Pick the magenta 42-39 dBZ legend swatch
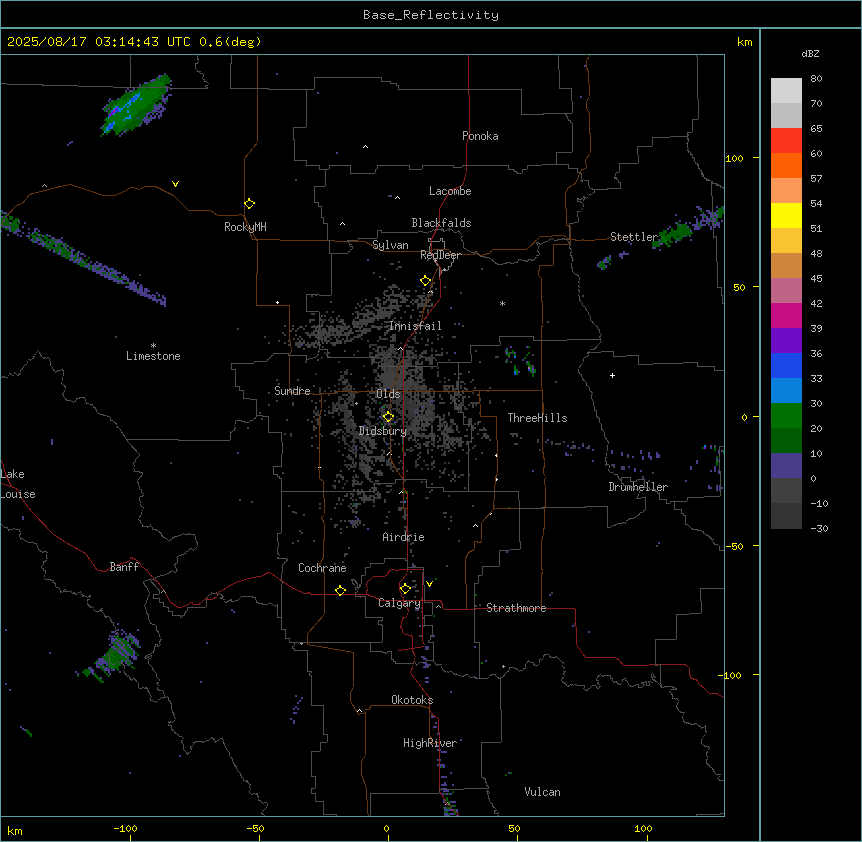This screenshot has width=862, height=842. pos(786,315)
